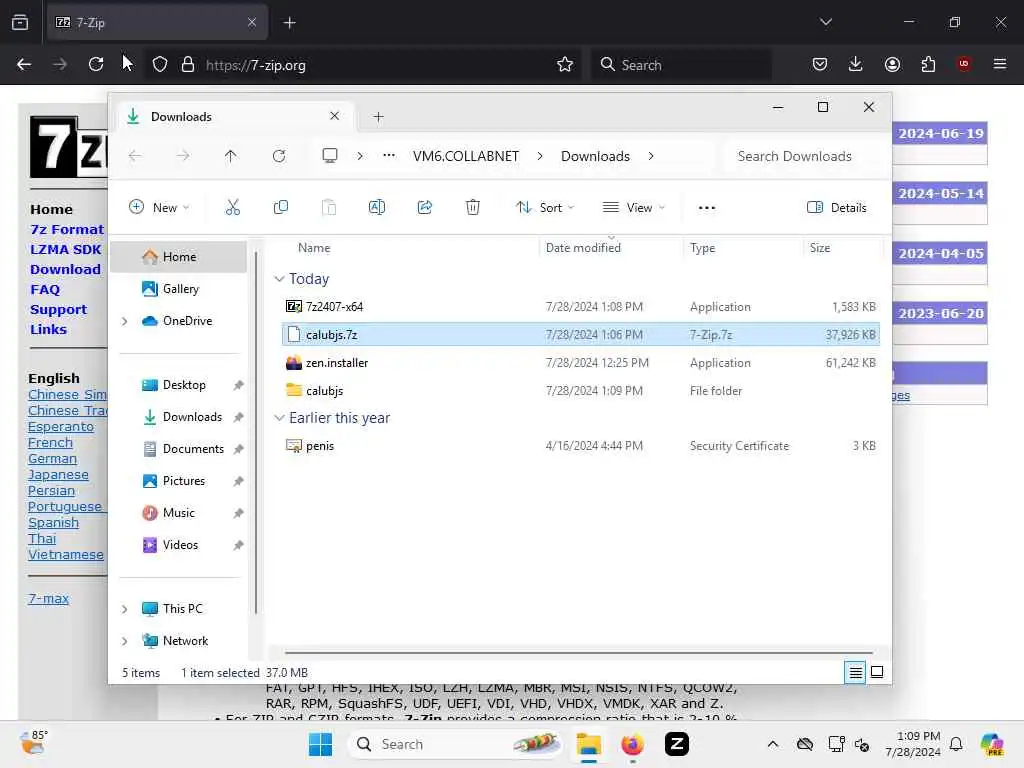Click the address bar ellipsis for hidden path
This screenshot has width=1024, height=768.
coord(389,155)
